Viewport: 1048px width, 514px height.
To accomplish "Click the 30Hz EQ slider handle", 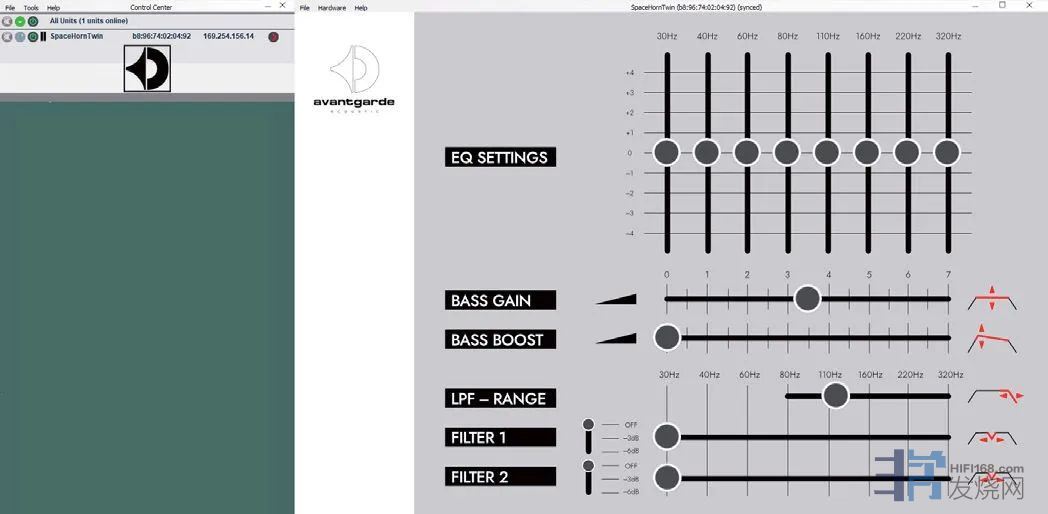I will (667, 152).
